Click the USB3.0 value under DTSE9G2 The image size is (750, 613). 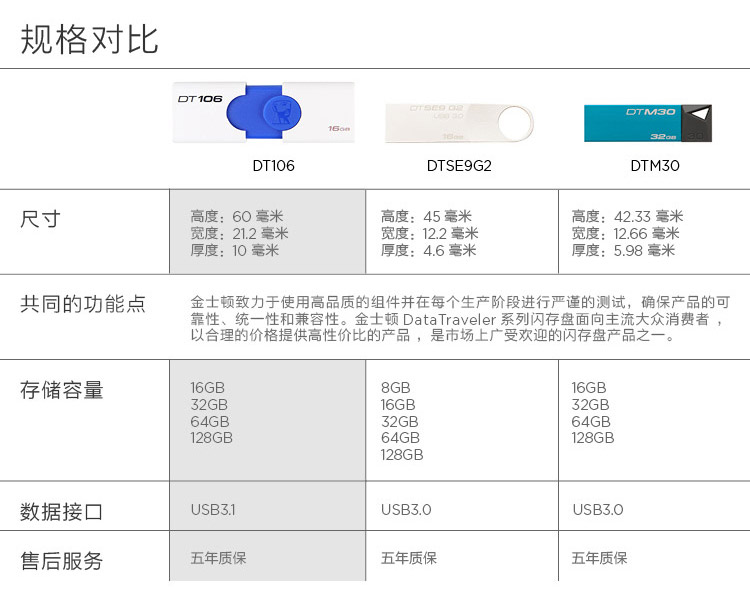coord(406,510)
